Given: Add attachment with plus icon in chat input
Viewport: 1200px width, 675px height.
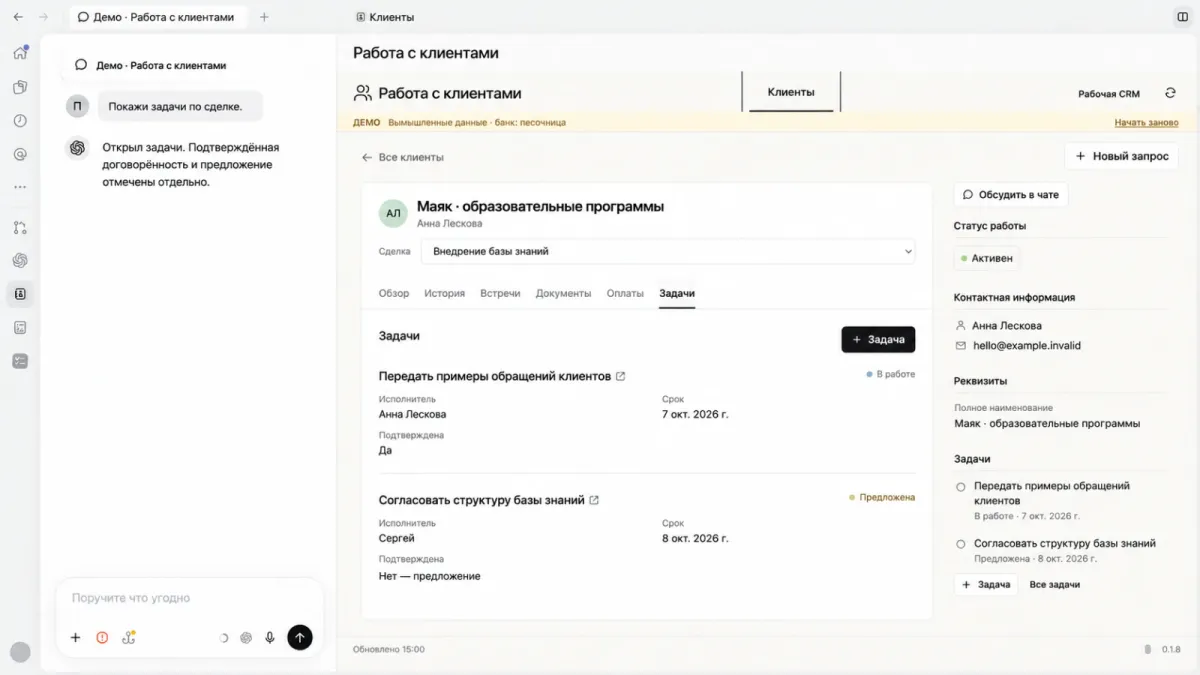Looking at the screenshot, I should point(76,637).
